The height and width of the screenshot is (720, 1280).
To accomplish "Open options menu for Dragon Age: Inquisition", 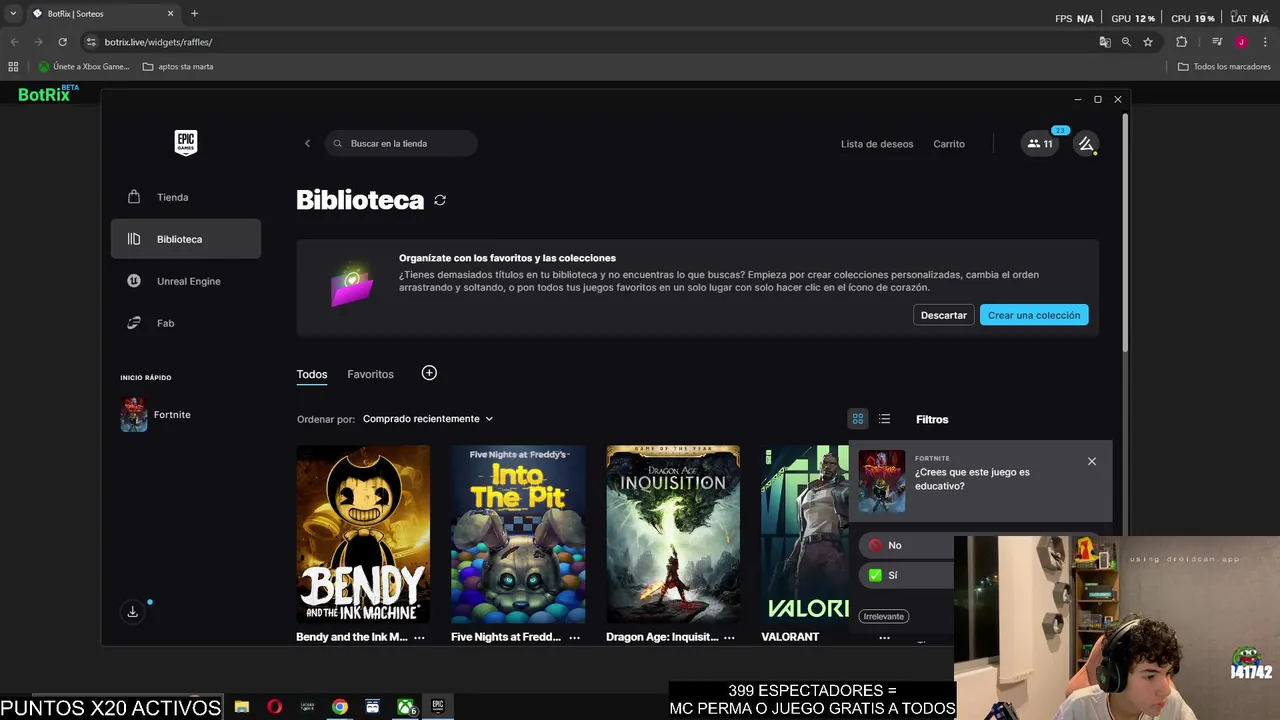I will pyautogui.click(x=729, y=637).
